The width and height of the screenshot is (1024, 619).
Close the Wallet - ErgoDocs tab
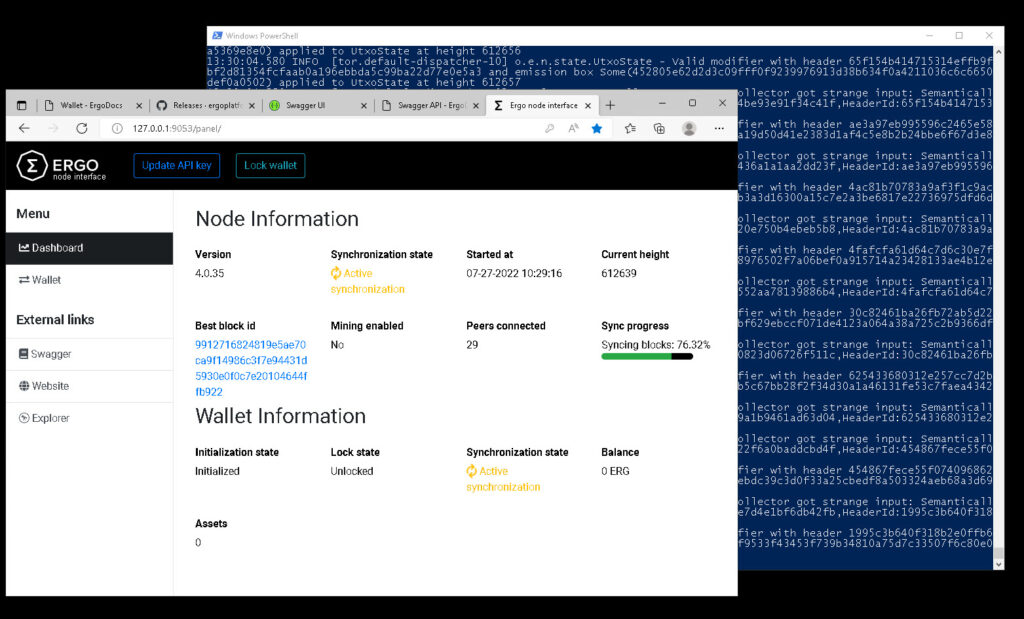[x=139, y=105]
